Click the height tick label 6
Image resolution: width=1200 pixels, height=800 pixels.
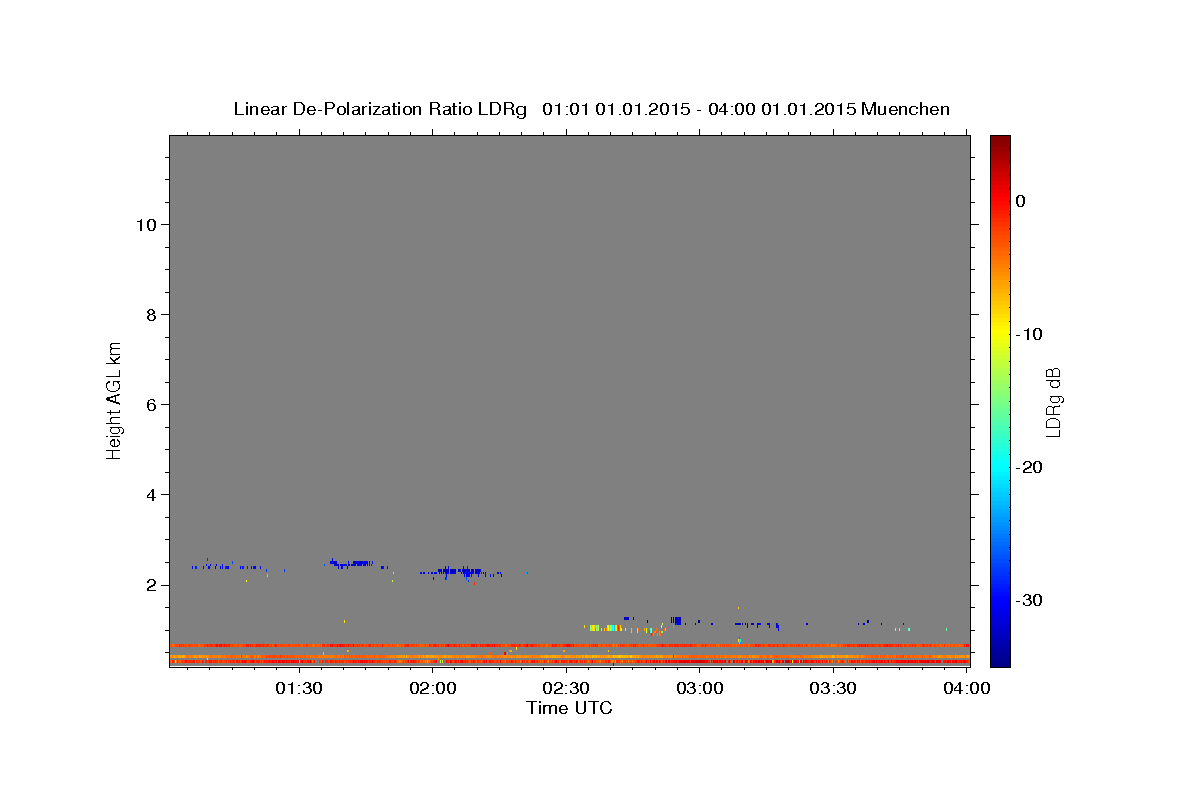(150, 405)
